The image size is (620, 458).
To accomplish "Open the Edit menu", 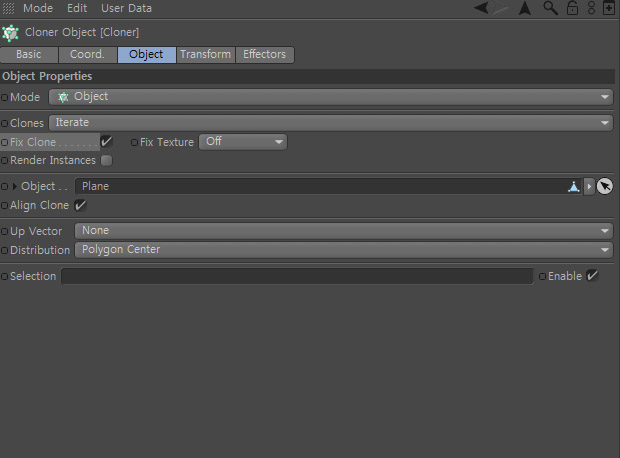I will point(77,8).
